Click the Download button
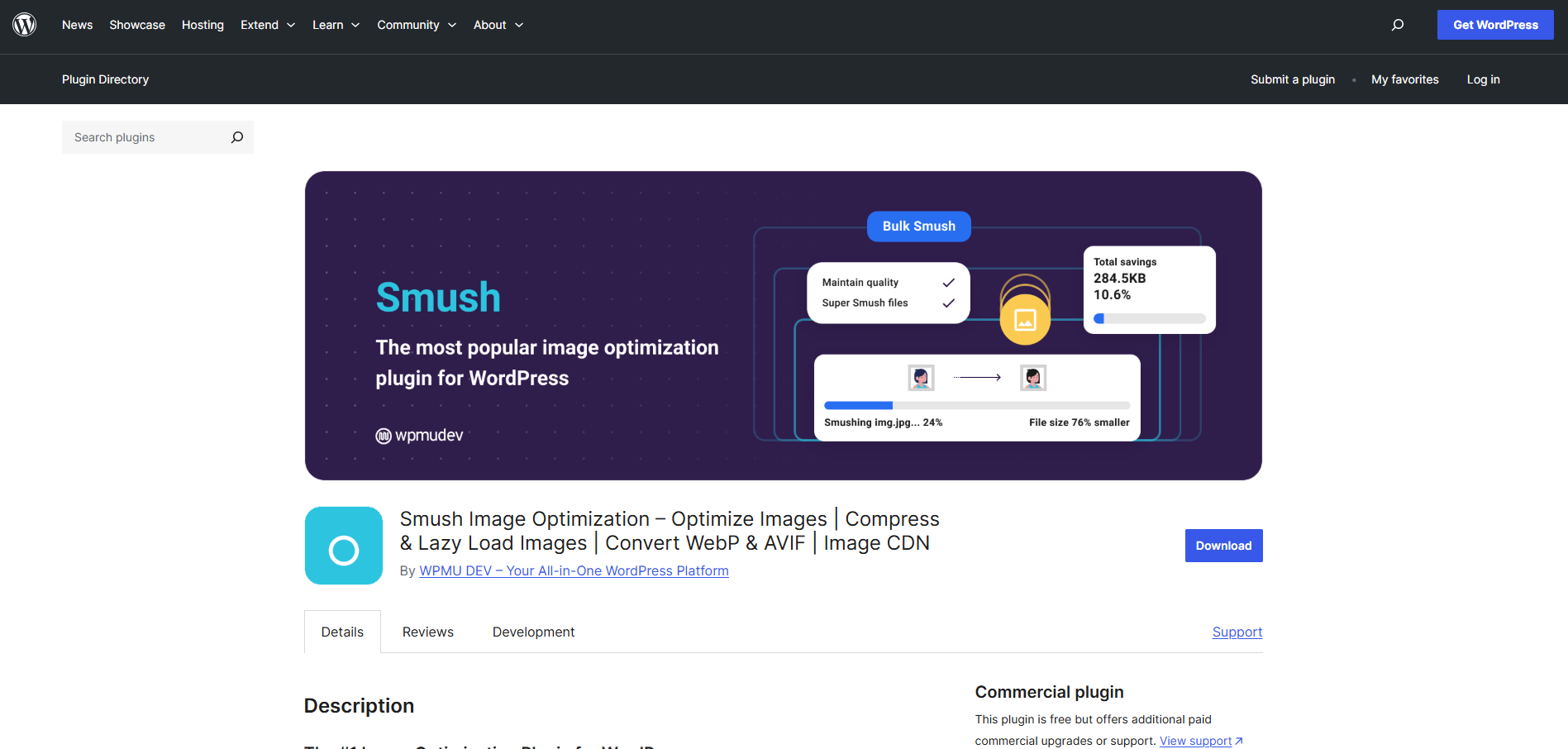Viewport: 1568px width, 749px height. pyautogui.click(x=1223, y=545)
